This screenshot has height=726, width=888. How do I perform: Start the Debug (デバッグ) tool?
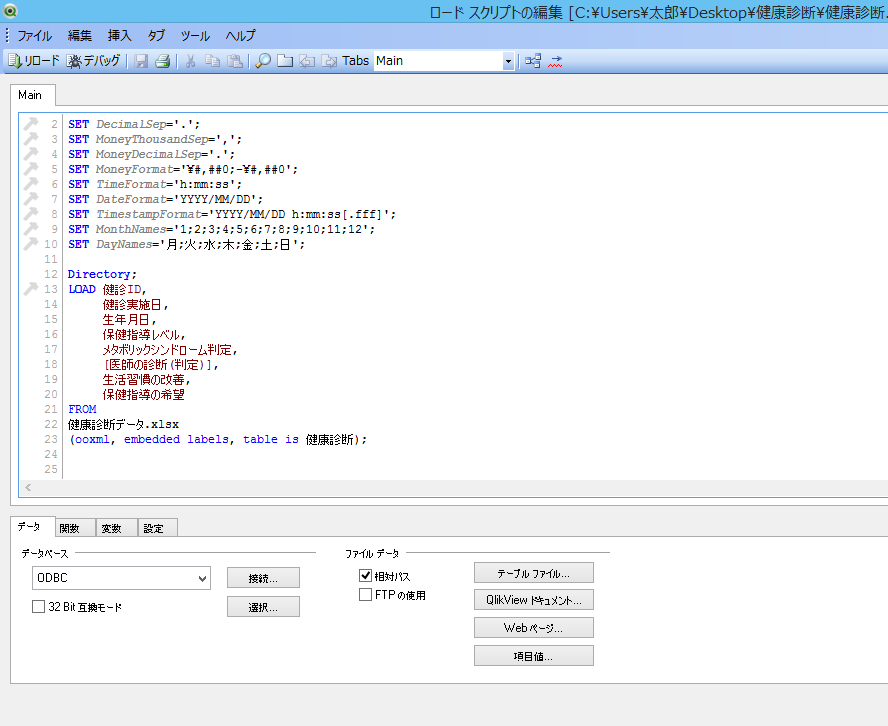(93, 61)
